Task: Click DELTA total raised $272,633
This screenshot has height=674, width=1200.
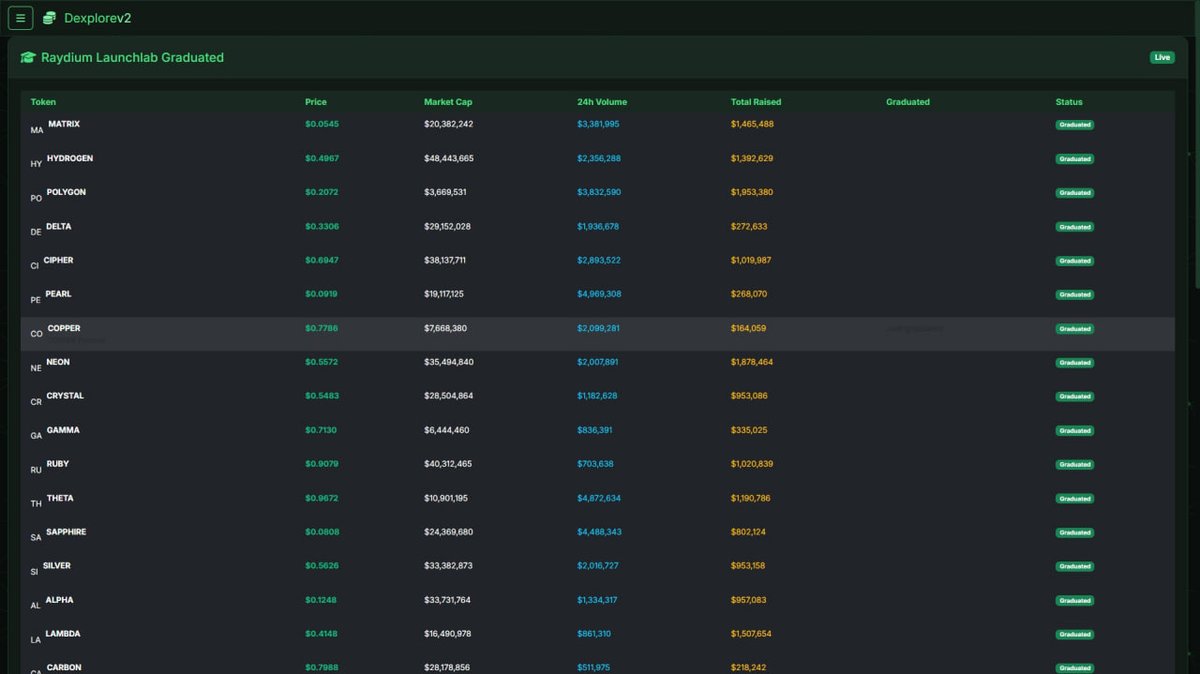Action: 749,226
